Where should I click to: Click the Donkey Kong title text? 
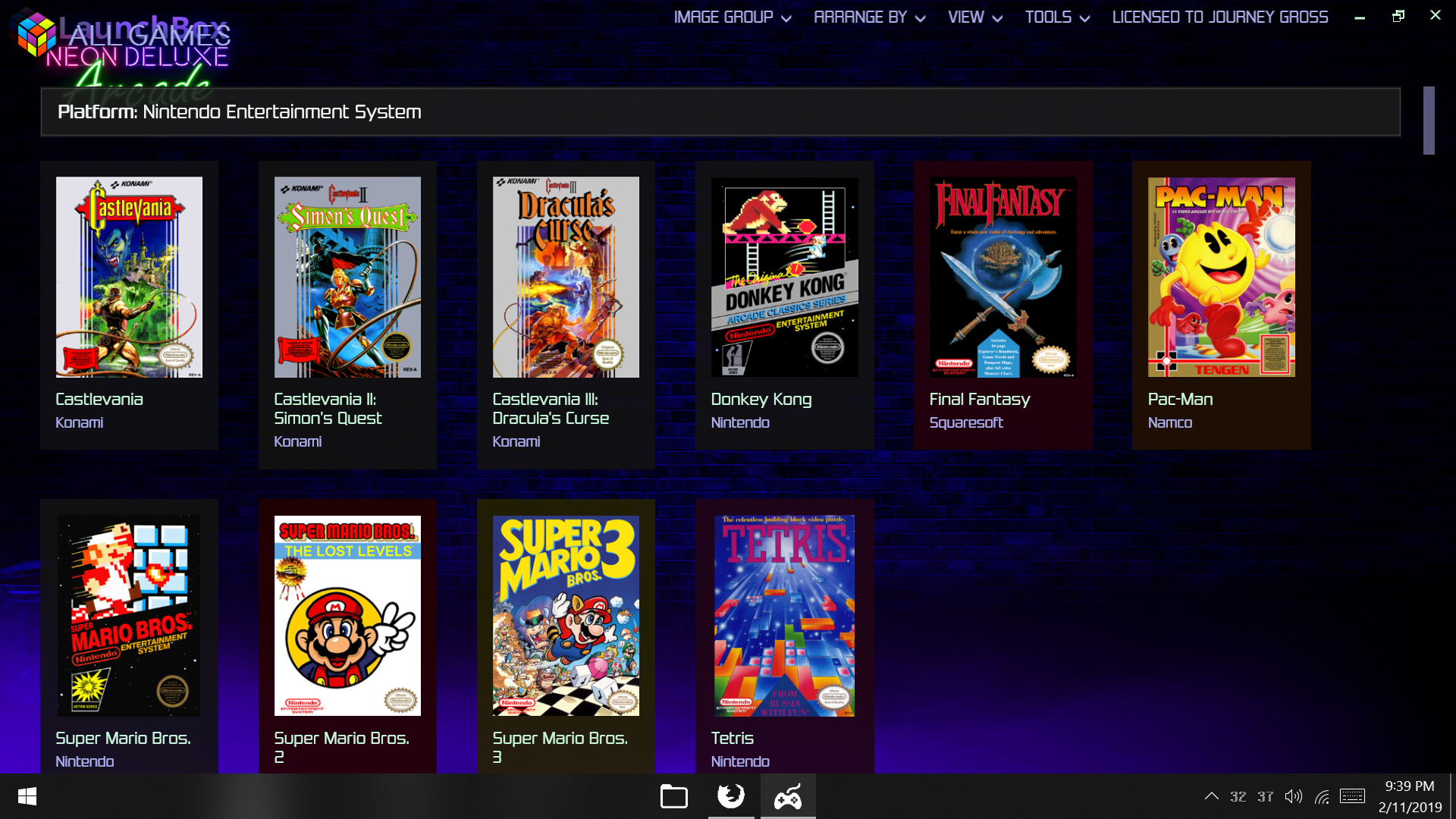761,399
